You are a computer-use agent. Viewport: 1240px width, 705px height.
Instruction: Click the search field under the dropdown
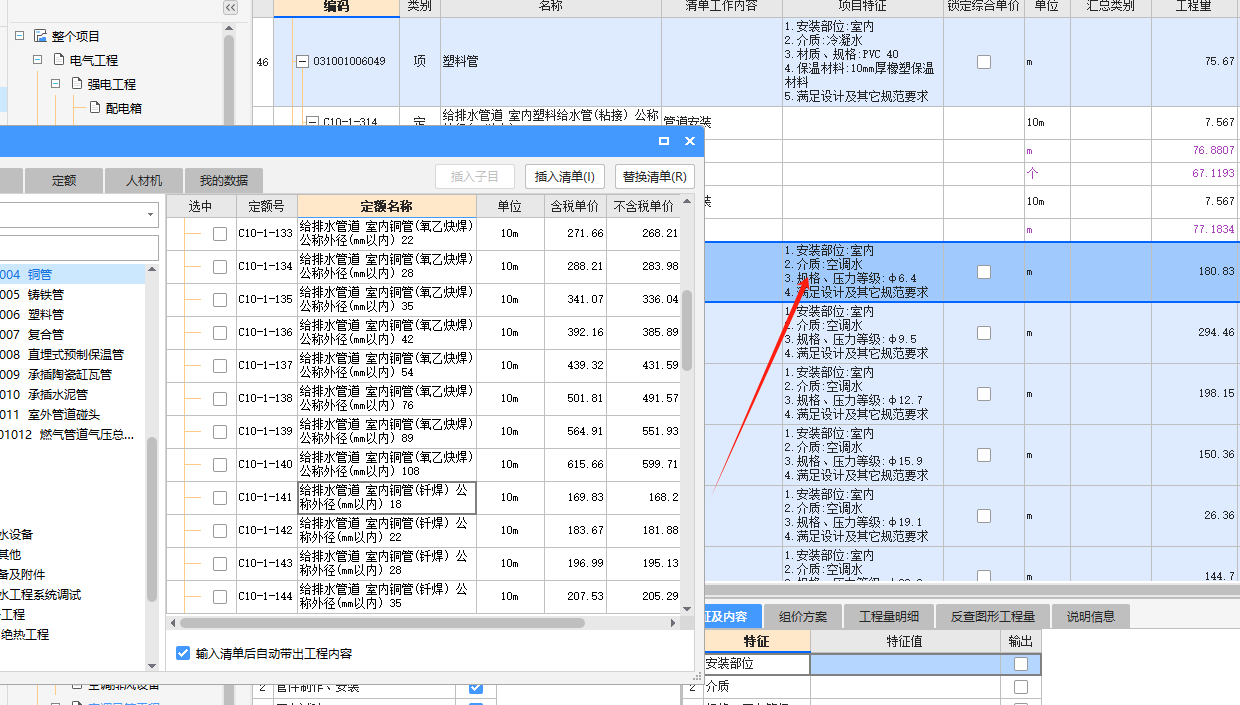(x=79, y=247)
